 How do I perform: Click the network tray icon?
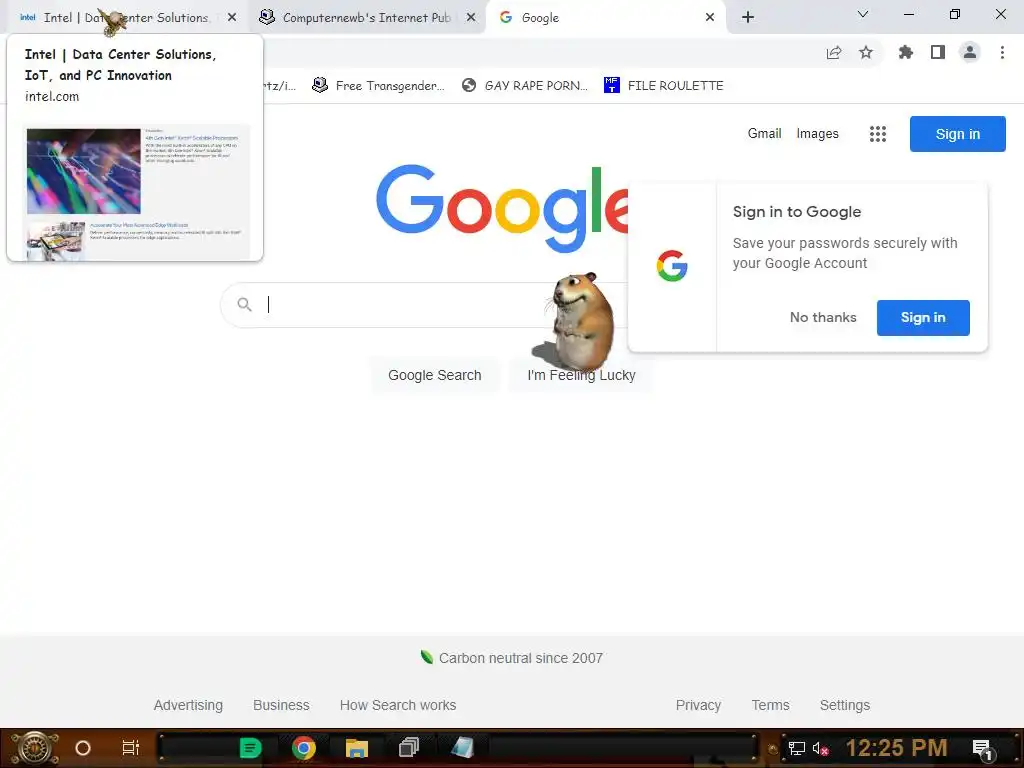(x=797, y=748)
